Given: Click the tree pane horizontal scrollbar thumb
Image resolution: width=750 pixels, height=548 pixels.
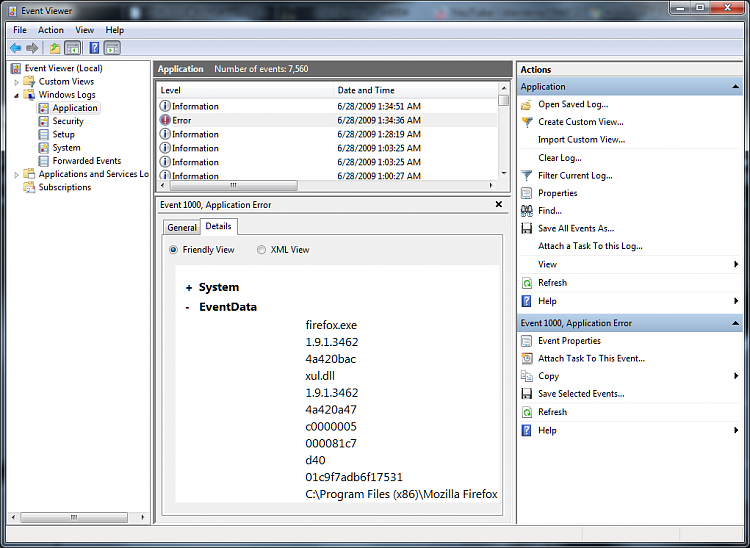Looking at the screenshot, I should tap(74, 517).
